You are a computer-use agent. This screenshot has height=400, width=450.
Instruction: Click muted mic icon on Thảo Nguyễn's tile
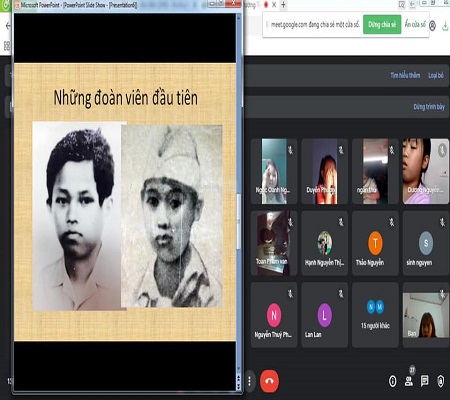coord(392,222)
